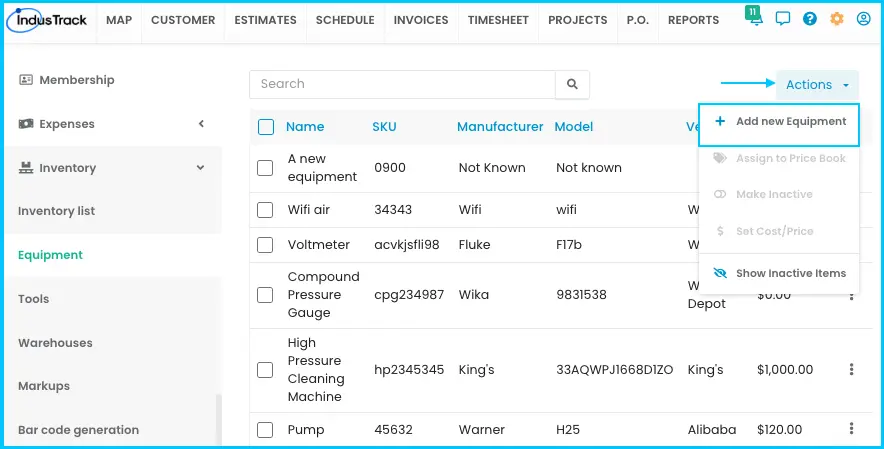Check the Compound Pressure Gauge checkbox
Viewport: 884px width, 449px height.
pos(265,295)
